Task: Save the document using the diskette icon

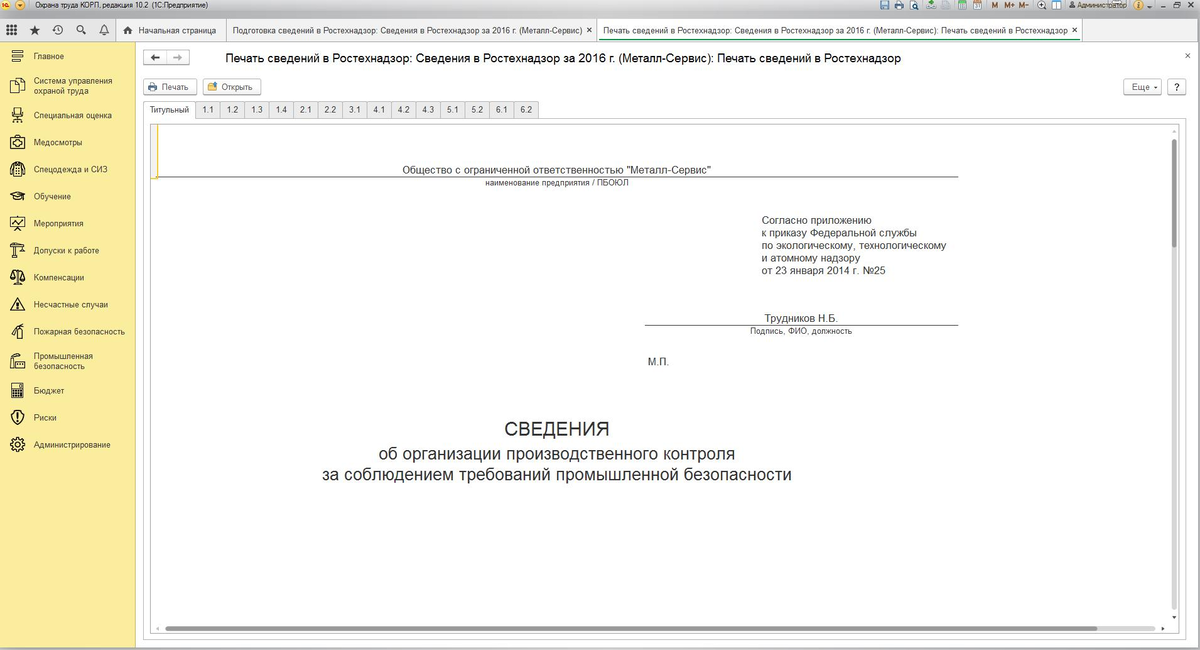Action: tap(885, 5)
